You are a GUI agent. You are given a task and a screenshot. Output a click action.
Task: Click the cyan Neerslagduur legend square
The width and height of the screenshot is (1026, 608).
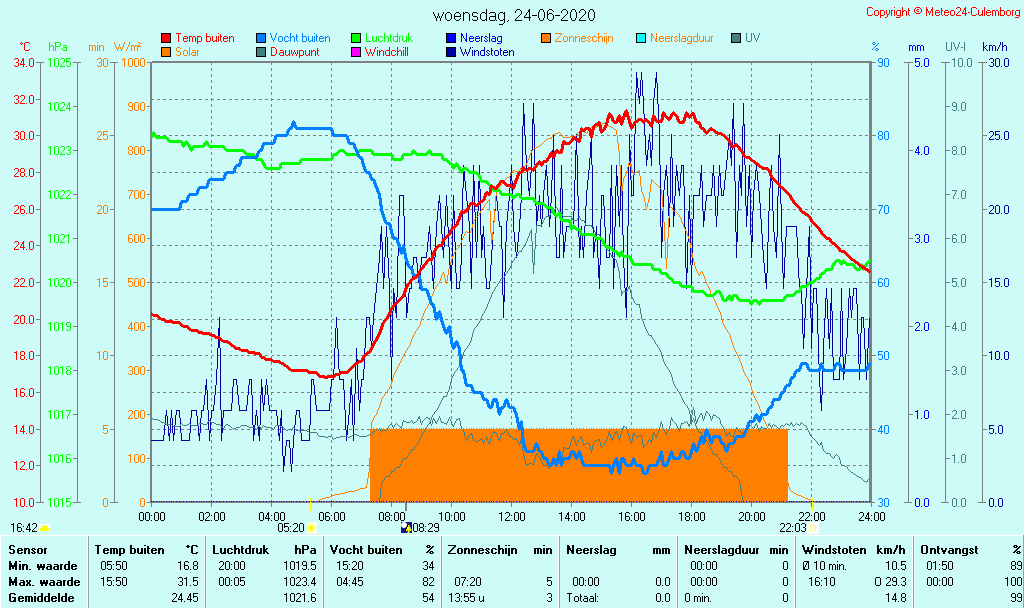641,38
